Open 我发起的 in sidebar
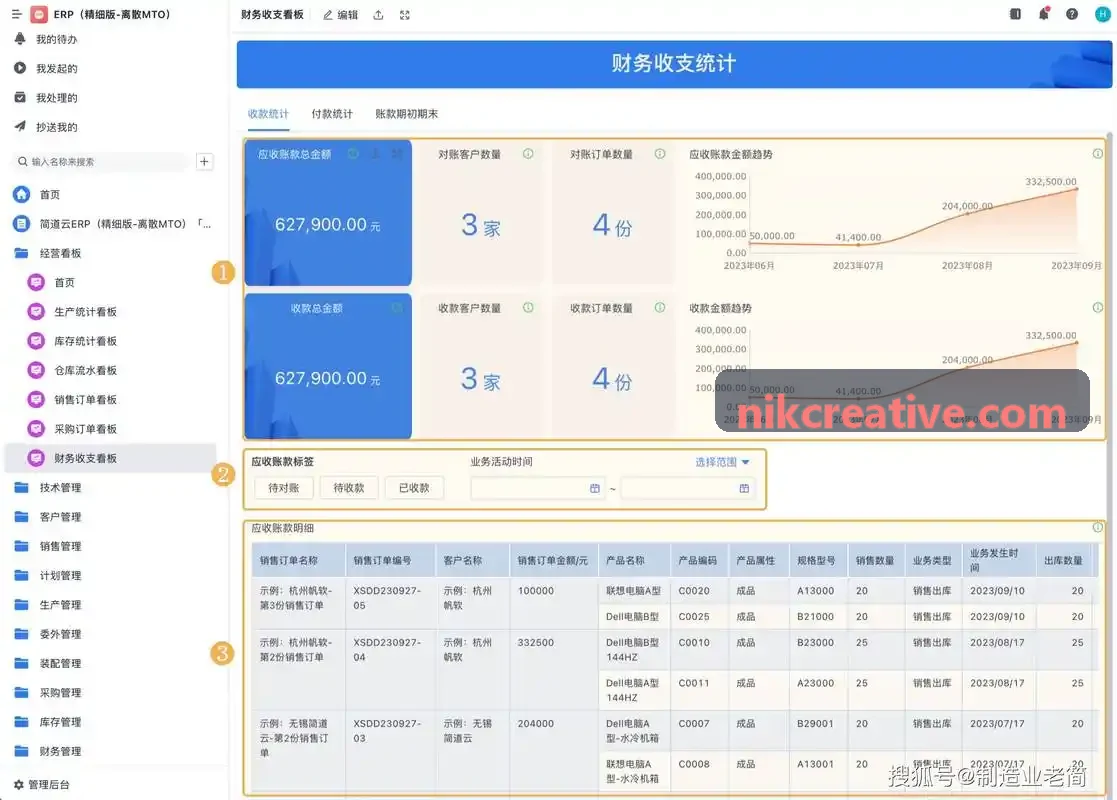The width and height of the screenshot is (1117, 800). pos(57,68)
